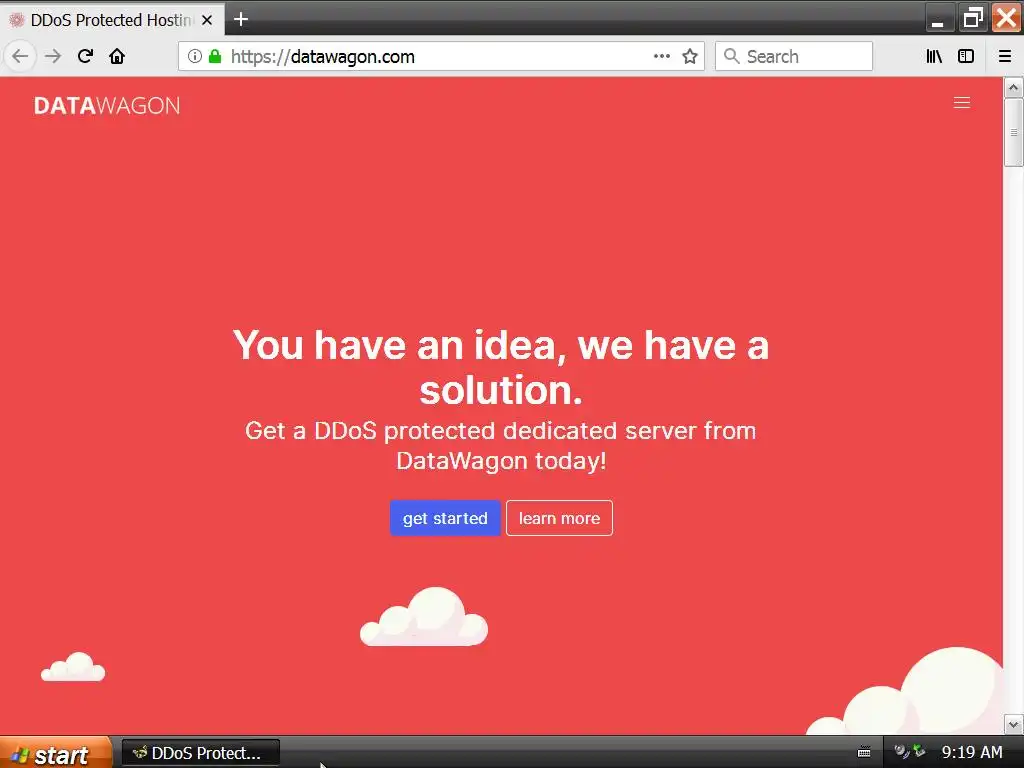Click the green secure connection padlock
The height and width of the screenshot is (768, 1024).
pos(215,56)
